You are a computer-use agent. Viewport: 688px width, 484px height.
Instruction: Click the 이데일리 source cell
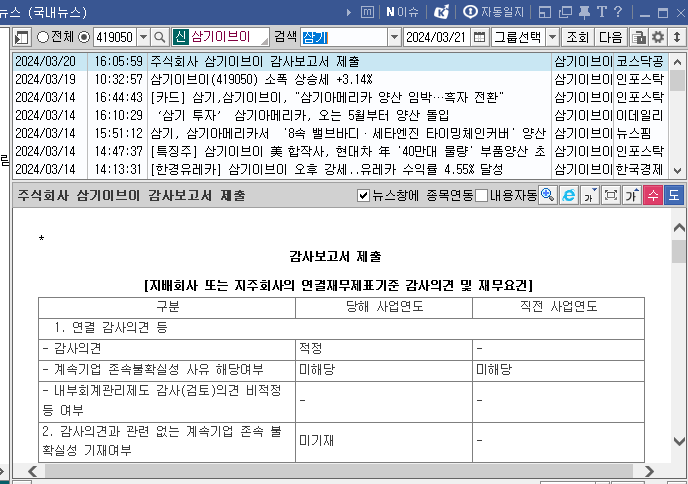coord(640,115)
